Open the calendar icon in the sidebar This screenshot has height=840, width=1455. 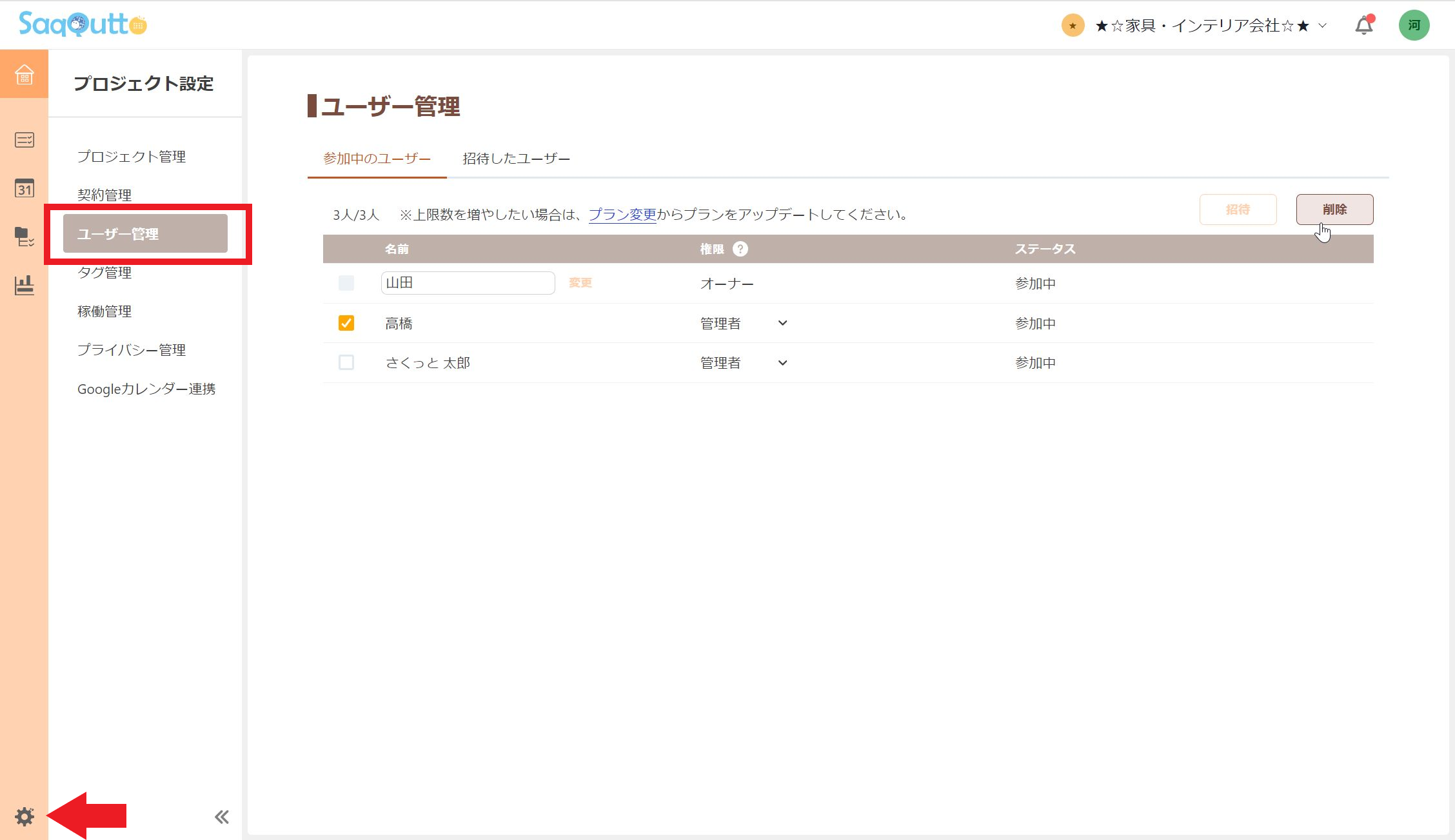tap(24, 189)
